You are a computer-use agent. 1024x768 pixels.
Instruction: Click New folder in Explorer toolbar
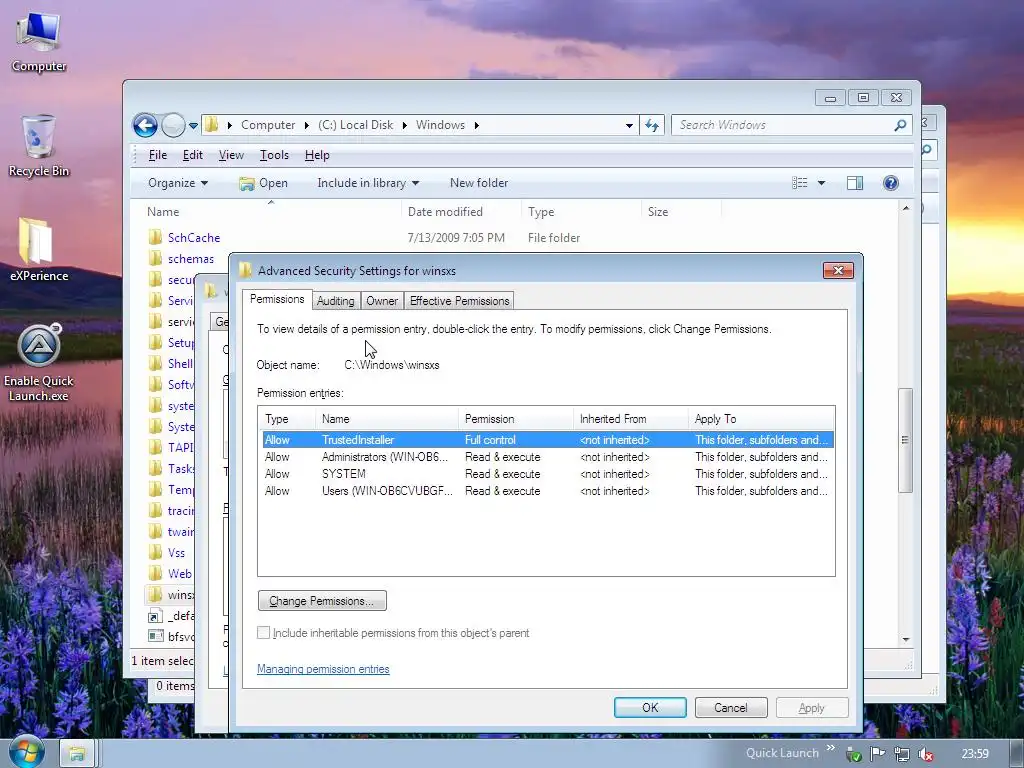coord(479,183)
